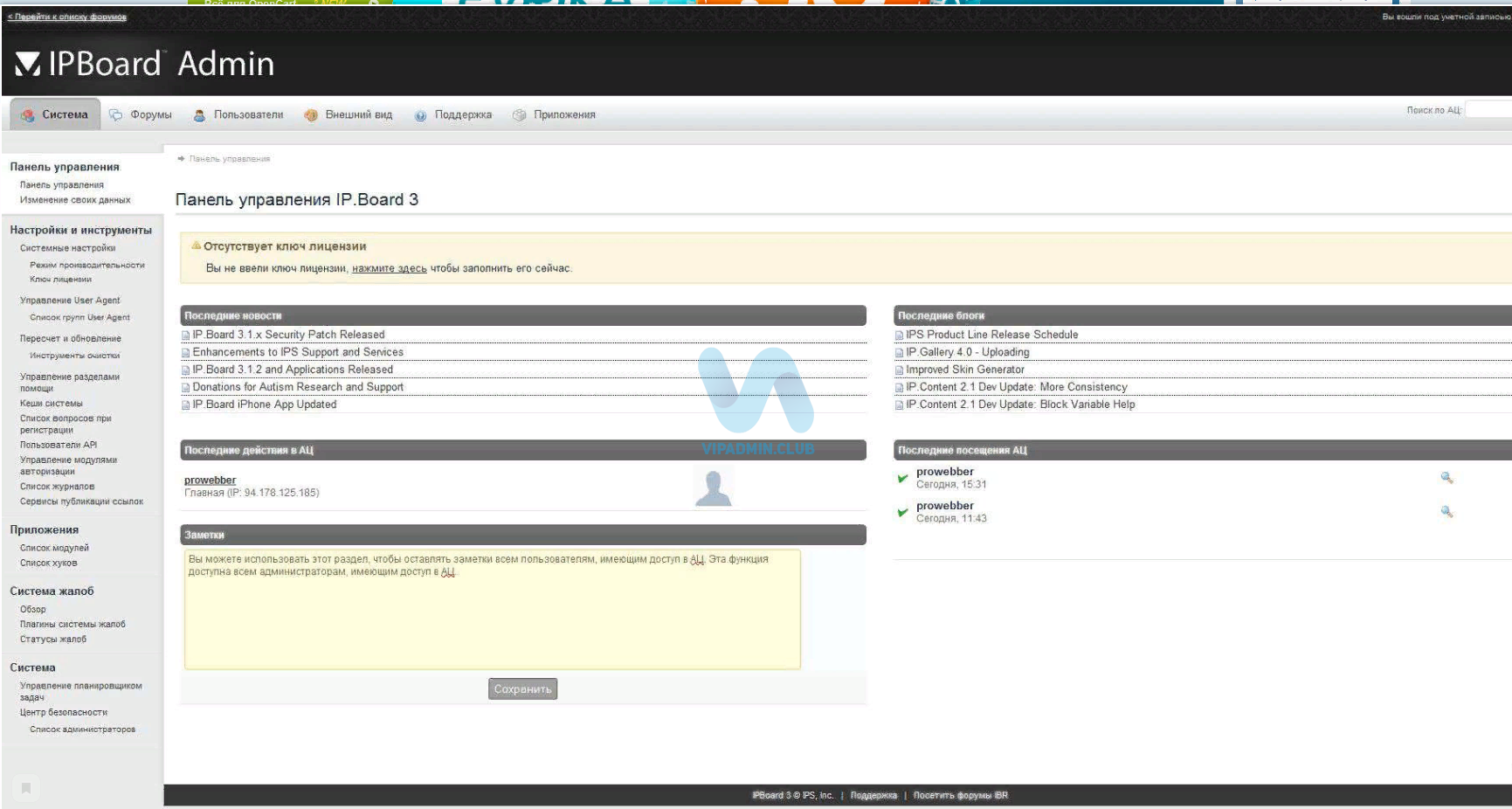This screenshot has height=809, width=1512.
Task: Click document icon beside IP.Gallery 4.0 - Uploading
Action: [x=900, y=353]
